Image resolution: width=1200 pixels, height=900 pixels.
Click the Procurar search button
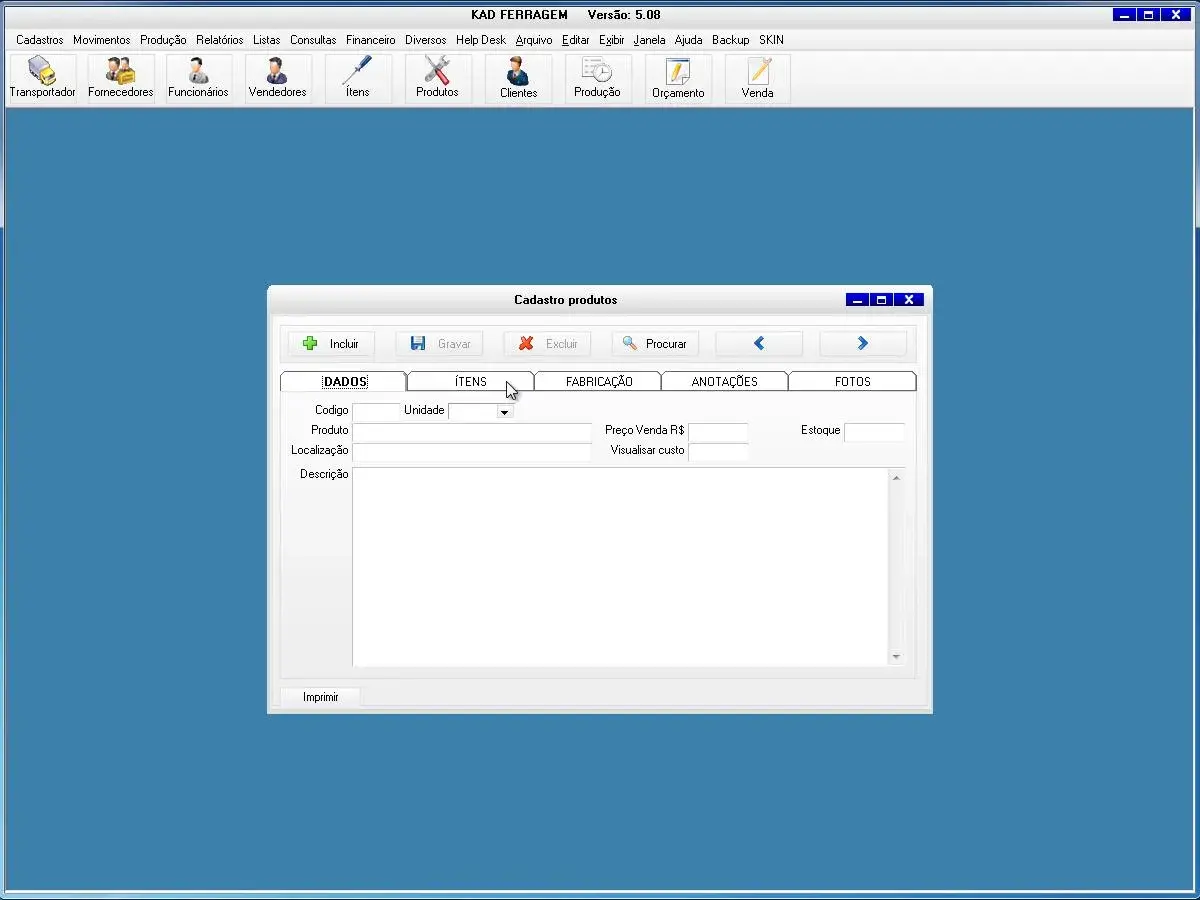(655, 344)
